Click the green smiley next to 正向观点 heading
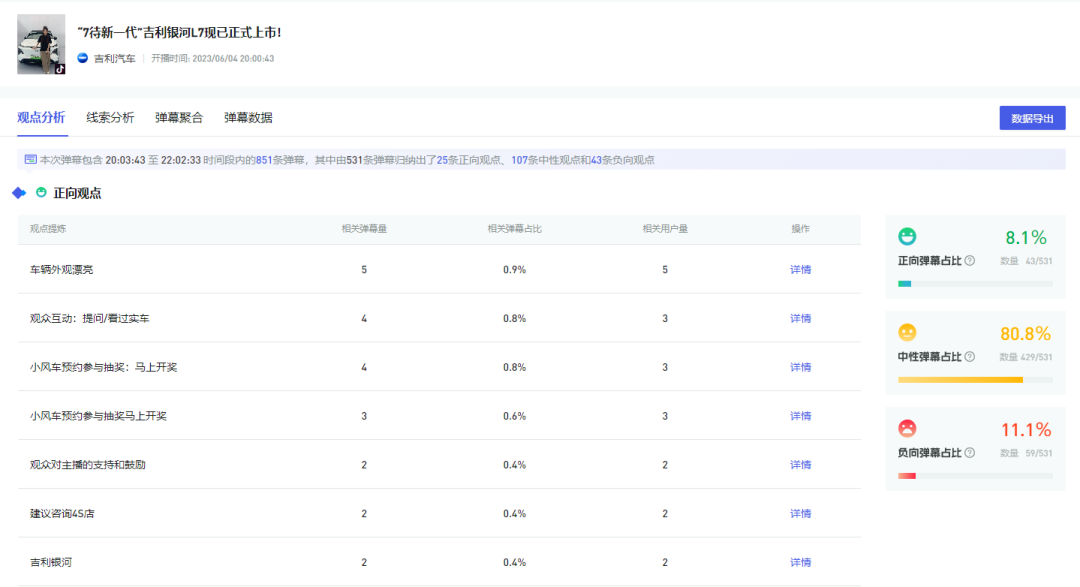The height and width of the screenshot is (587, 1080). point(41,192)
